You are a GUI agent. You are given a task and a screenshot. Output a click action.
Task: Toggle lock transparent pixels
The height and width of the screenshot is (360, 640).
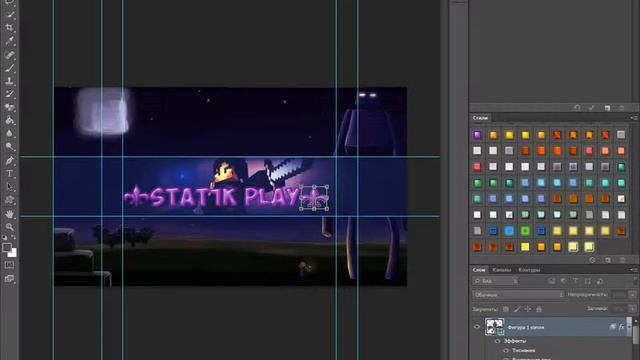pyautogui.click(x=506, y=309)
